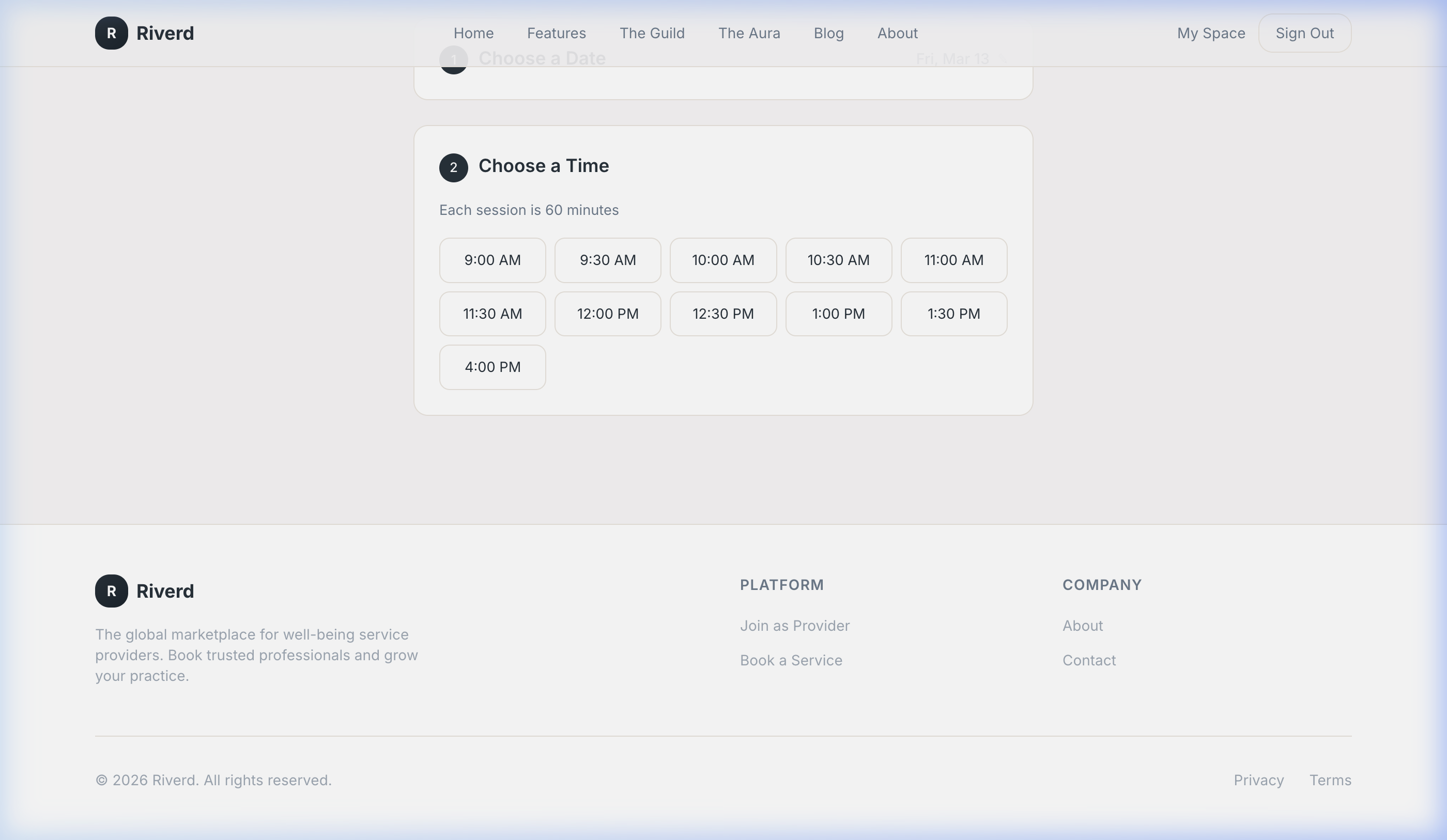This screenshot has height=840, width=1447.
Task: Choose the 1:30 PM session time
Action: (x=954, y=314)
